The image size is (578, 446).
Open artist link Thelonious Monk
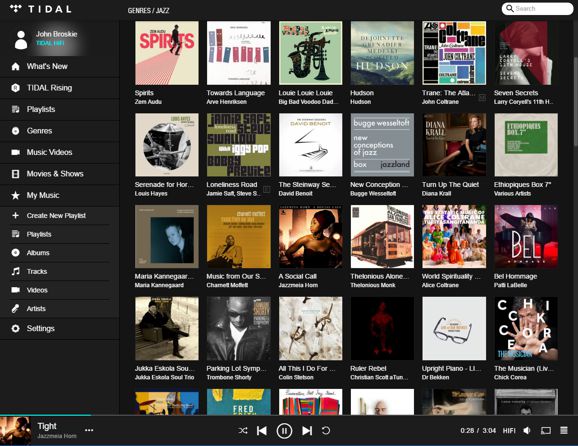click(373, 285)
